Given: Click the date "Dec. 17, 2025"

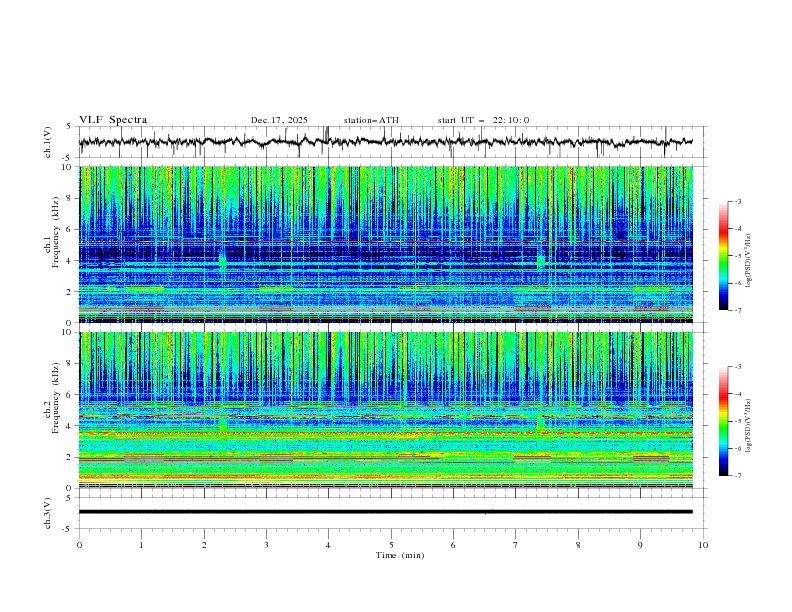Looking at the screenshot, I should click(279, 120).
